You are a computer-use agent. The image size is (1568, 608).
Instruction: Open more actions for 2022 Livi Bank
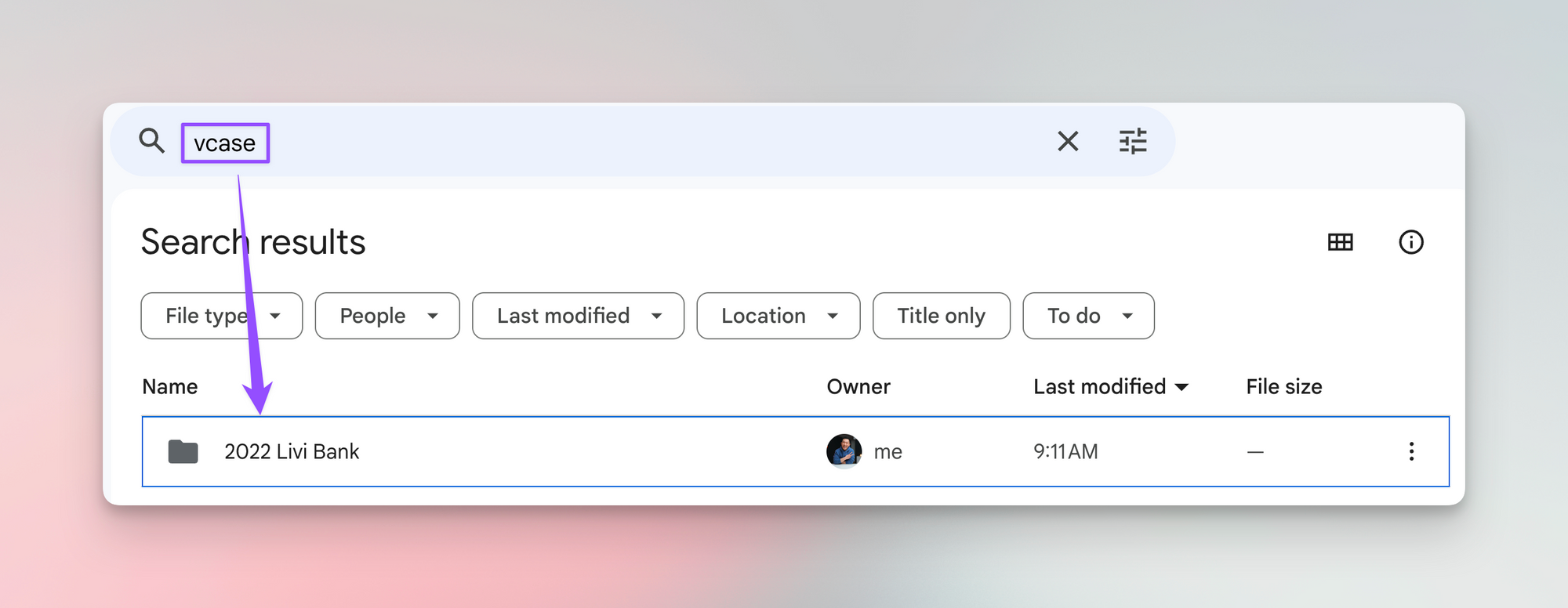point(1411,451)
